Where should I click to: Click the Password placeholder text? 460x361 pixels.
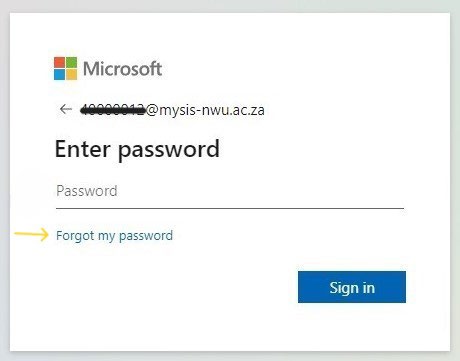(87, 191)
